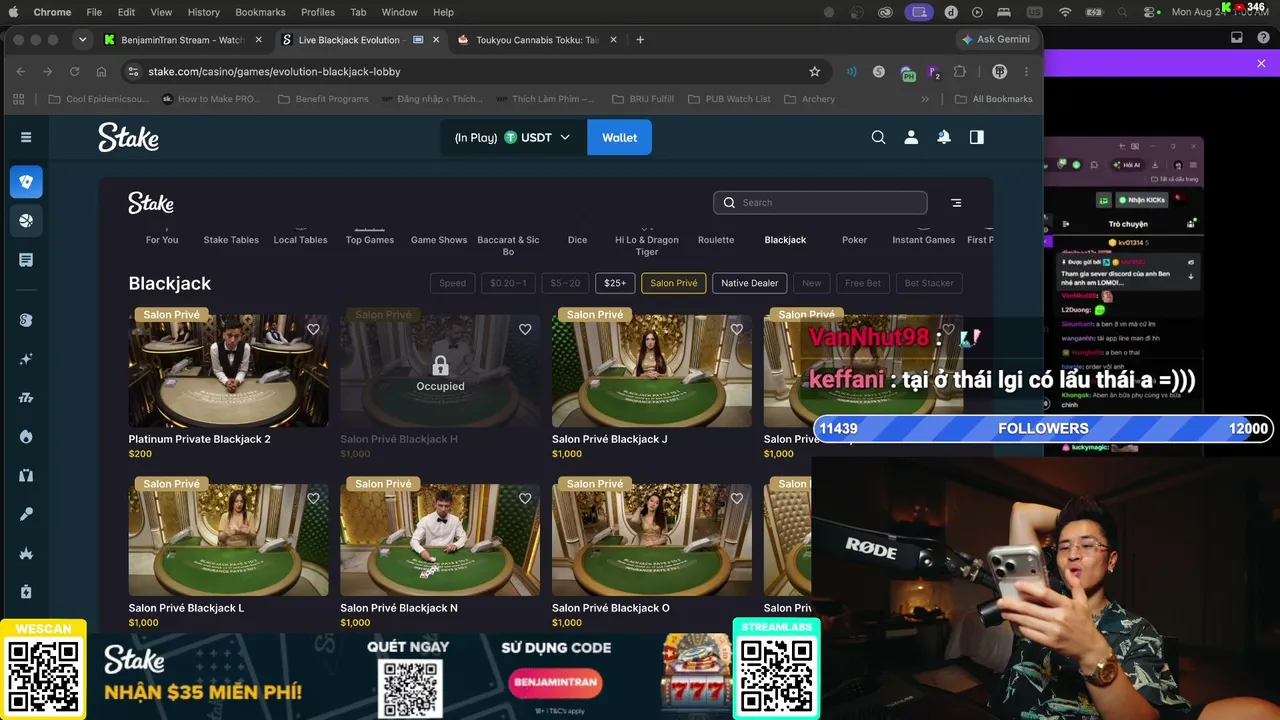Open the bet slip receipt sidebar icon
The height and width of the screenshot is (720, 1280).
26,260
